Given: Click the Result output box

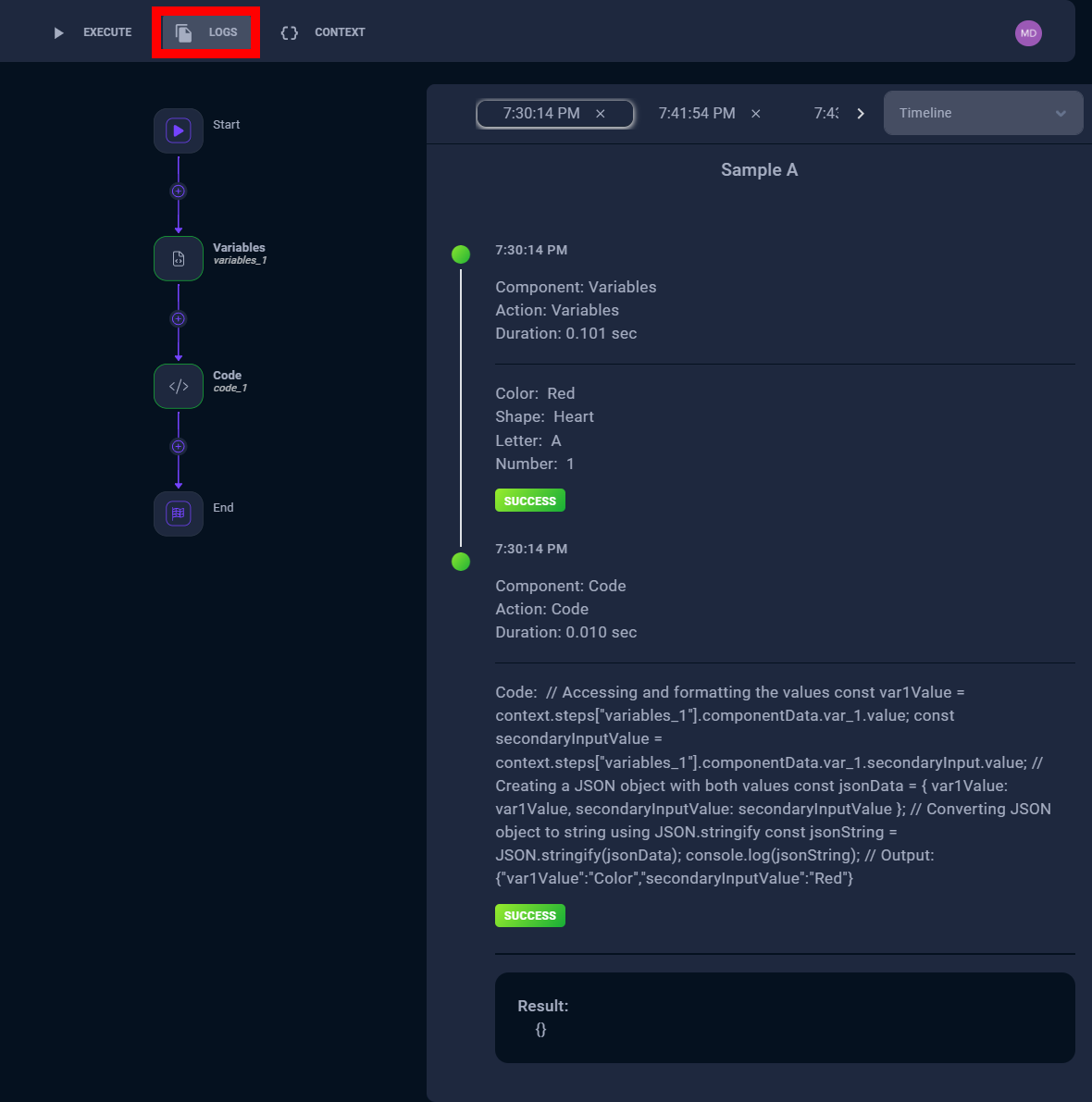Looking at the screenshot, I should pos(785,1017).
